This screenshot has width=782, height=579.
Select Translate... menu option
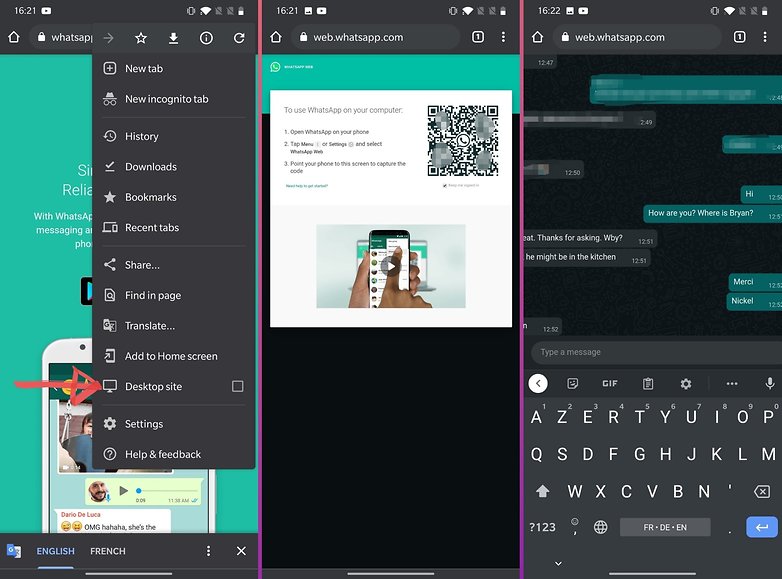click(174, 326)
